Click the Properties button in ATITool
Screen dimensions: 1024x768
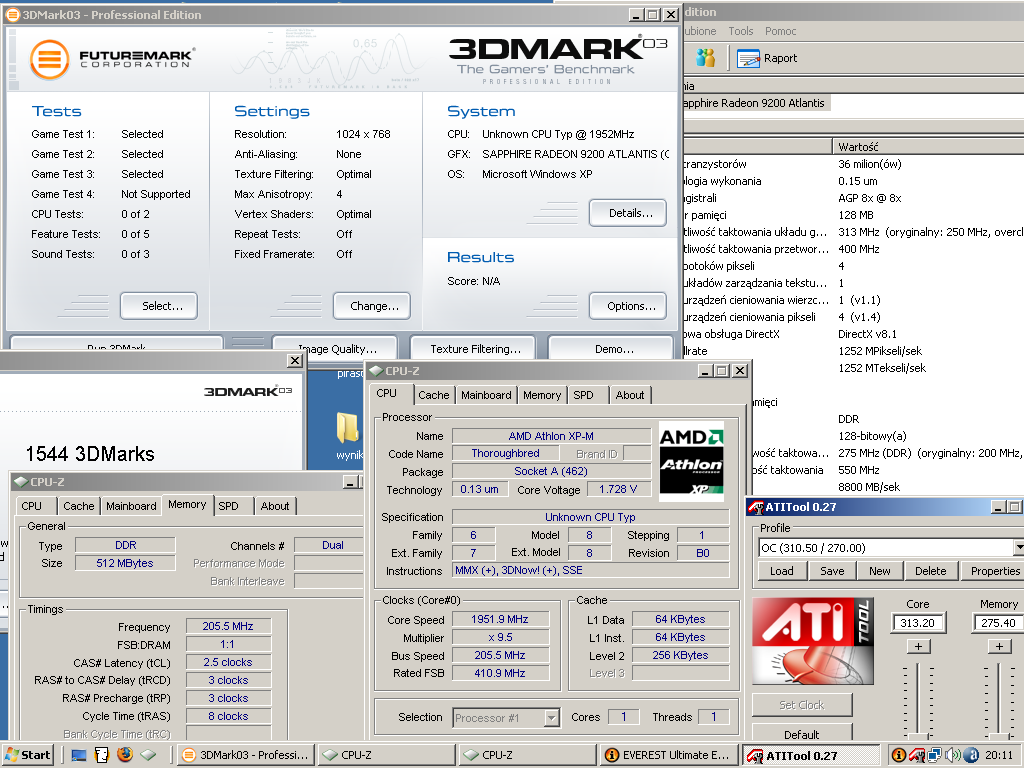(993, 571)
